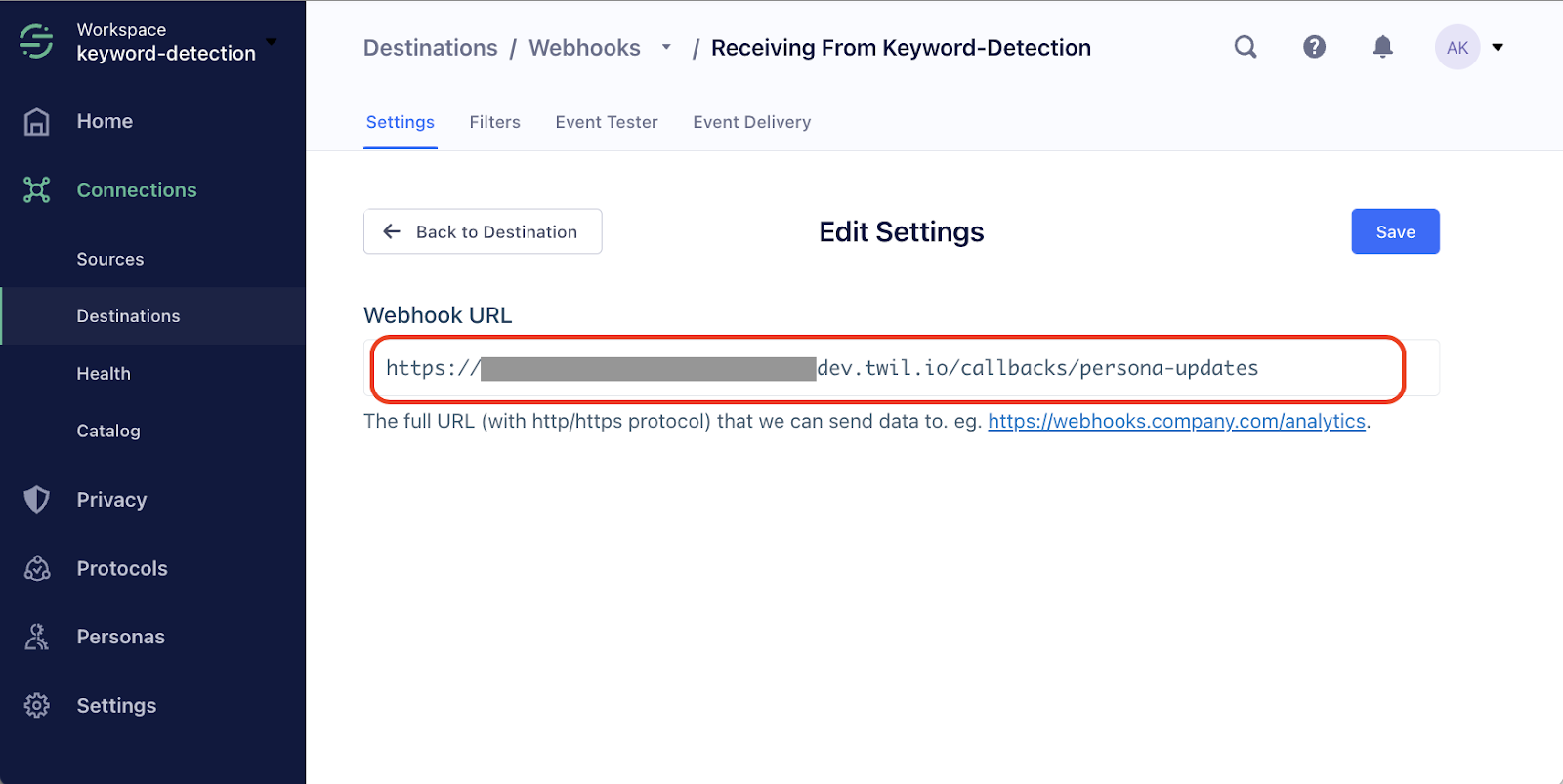Click the Save button
1563x784 pixels.
coord(1395,231)
